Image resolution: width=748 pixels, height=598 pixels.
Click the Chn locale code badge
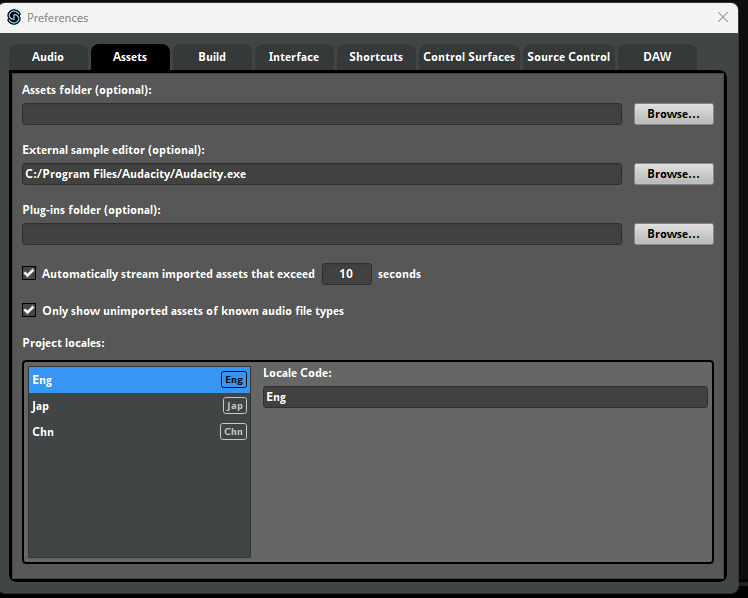coord(233,432)
